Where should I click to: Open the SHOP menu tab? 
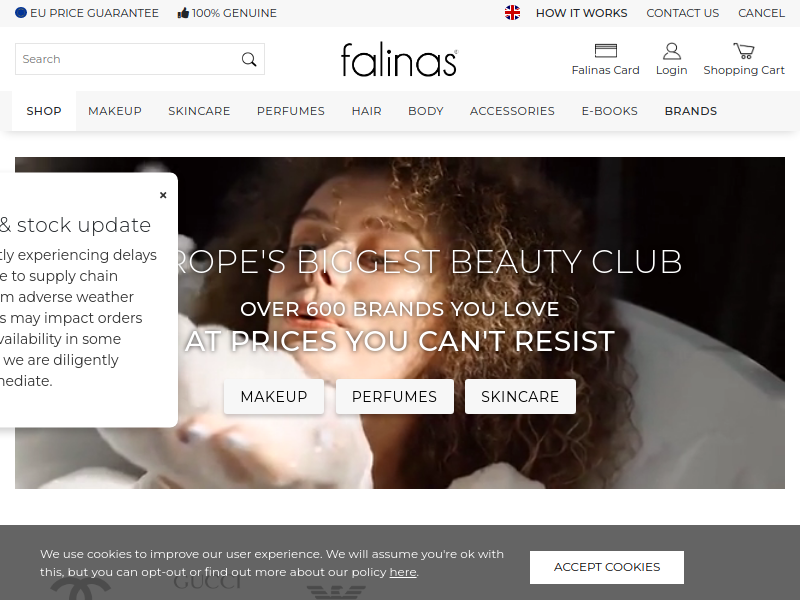pos(44,111)
